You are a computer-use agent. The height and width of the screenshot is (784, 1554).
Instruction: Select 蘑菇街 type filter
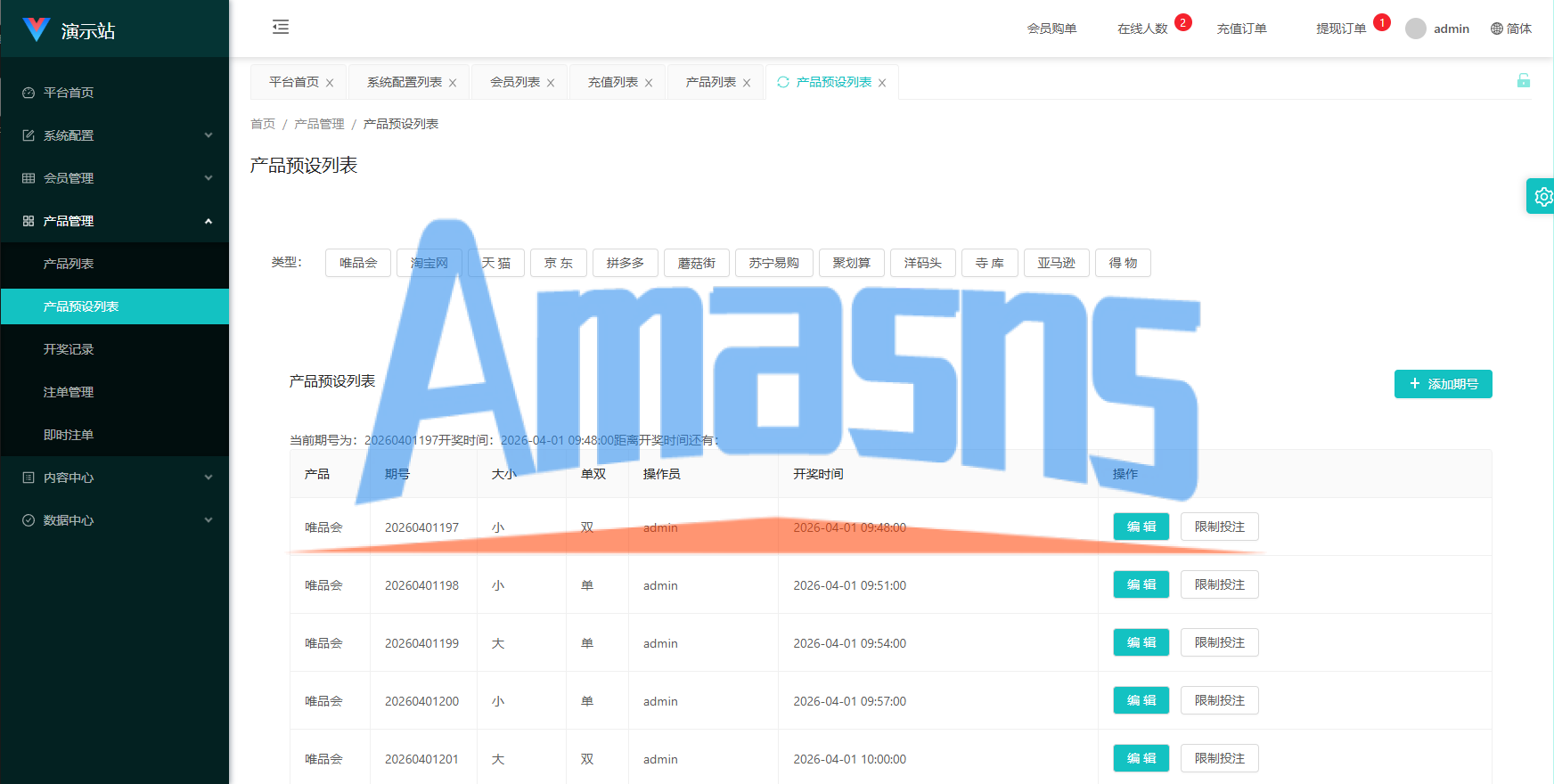[697, 263]
